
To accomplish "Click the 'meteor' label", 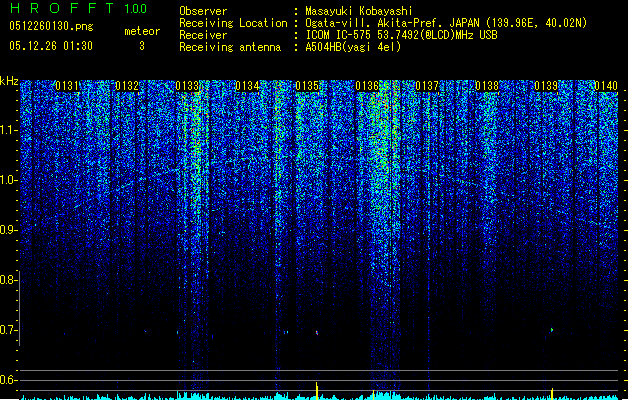I will [x=142, y=31].
